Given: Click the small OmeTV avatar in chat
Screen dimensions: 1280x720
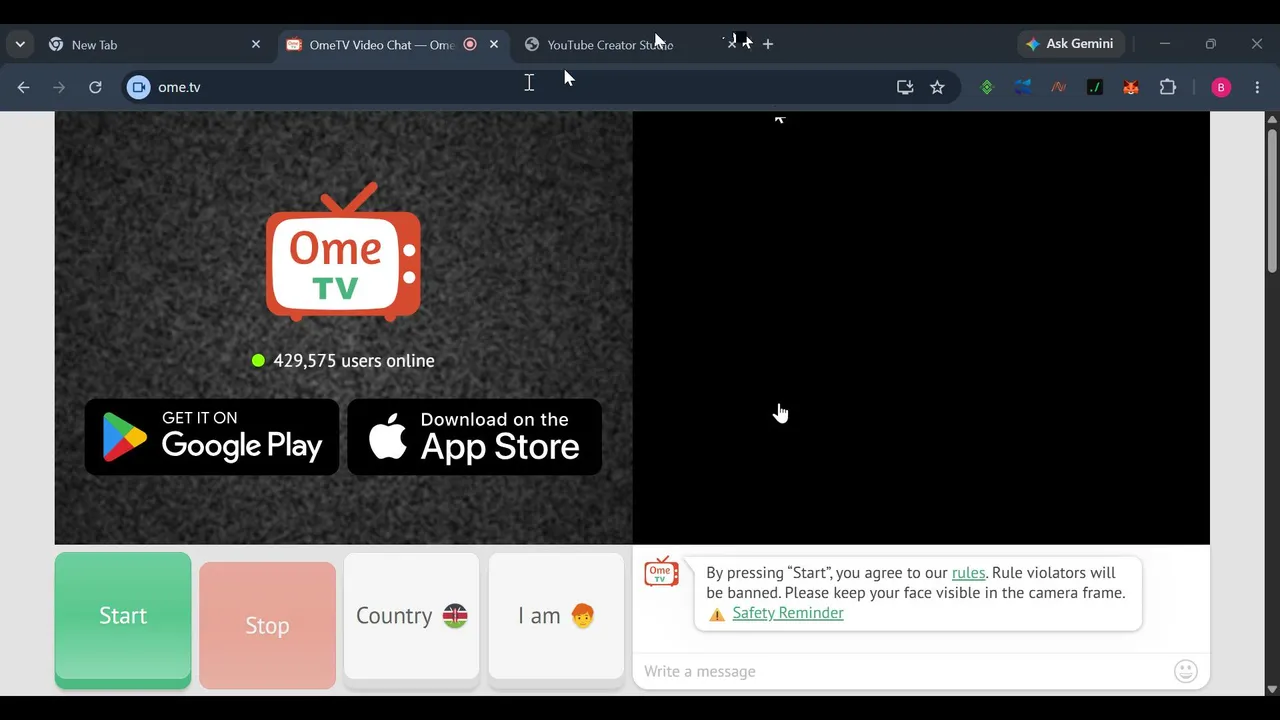Looking at the screenshot, I should click(x=661, y=572).
